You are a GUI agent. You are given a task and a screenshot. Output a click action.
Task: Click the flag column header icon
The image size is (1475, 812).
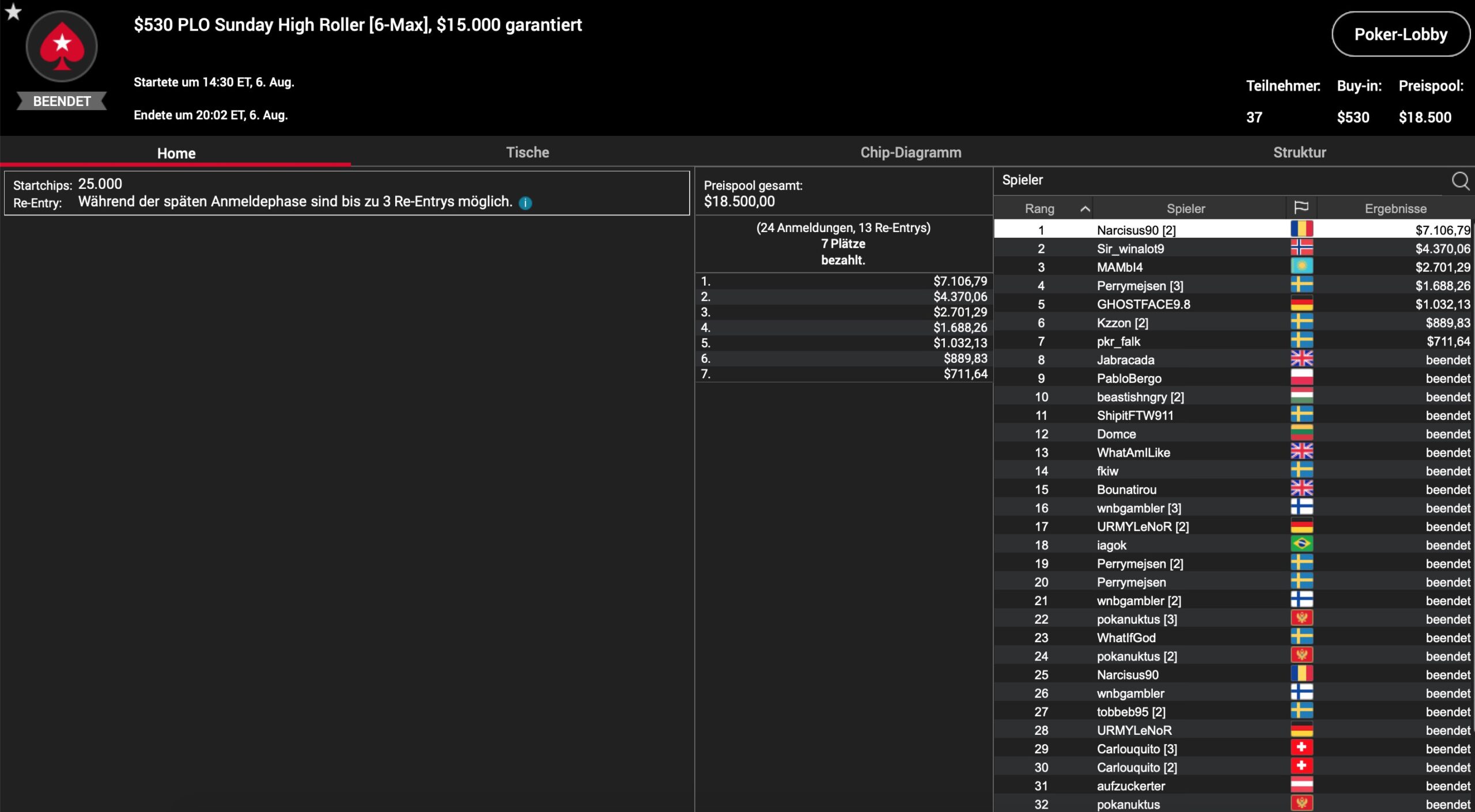1301,208
